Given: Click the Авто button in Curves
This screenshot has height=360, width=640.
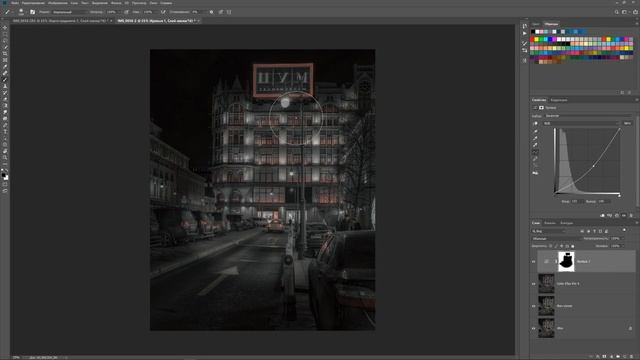Looking at the screenshot, I should coord(627,123).
